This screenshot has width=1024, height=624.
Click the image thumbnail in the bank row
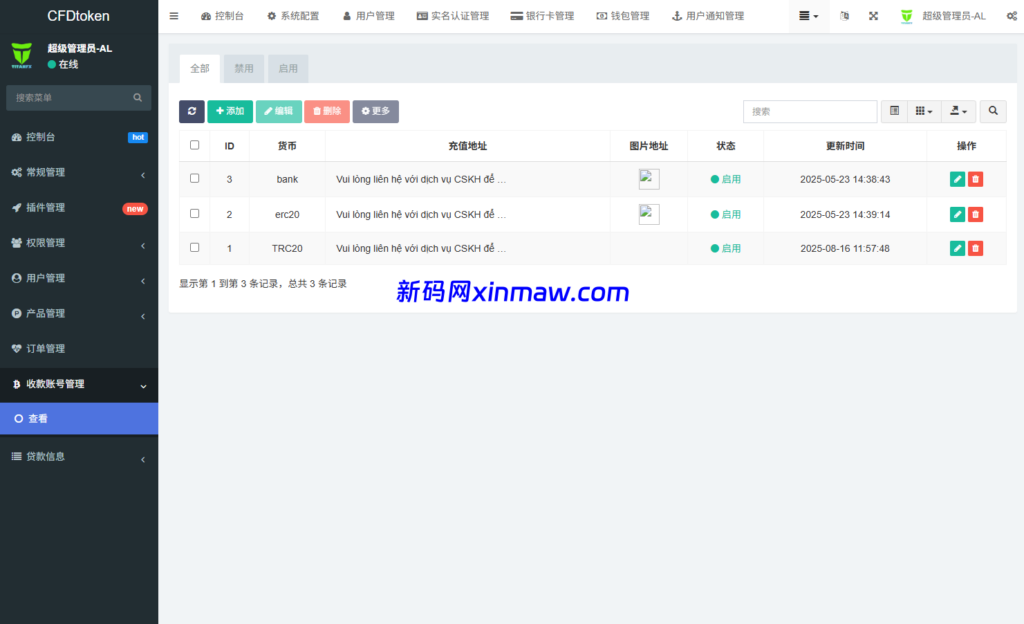coord(649,178)
